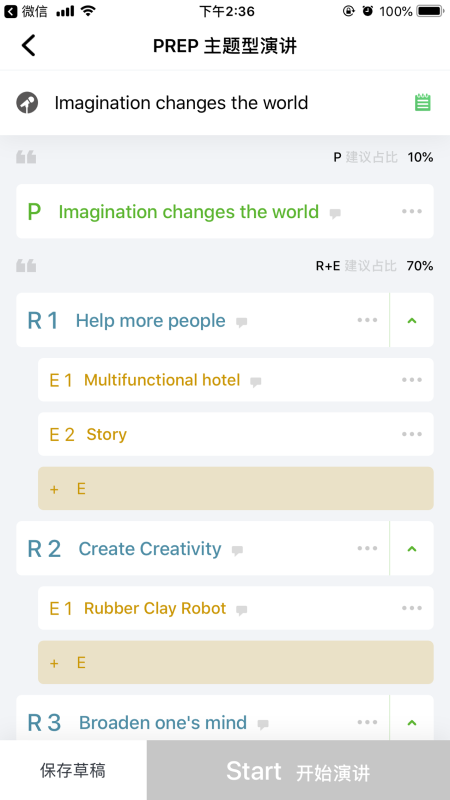Start speech with Start 开始演讲 button
Image resolution: width=450 pixels, height=800 pixels.
[x=298, y=770]
